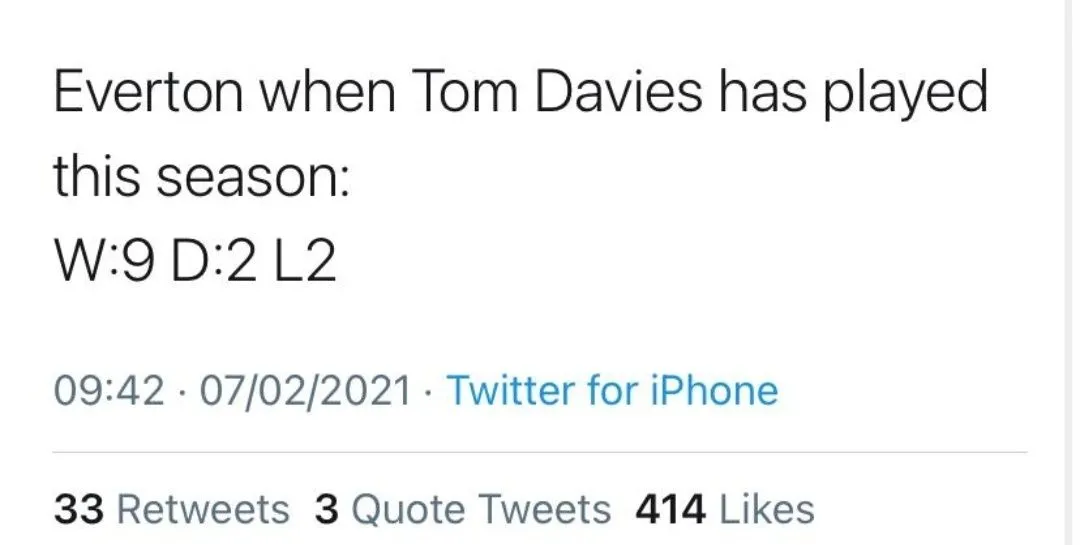This screenshot has height=545, width=1080.
Task: Click the likes count number 414
Action: coord(668,510)
